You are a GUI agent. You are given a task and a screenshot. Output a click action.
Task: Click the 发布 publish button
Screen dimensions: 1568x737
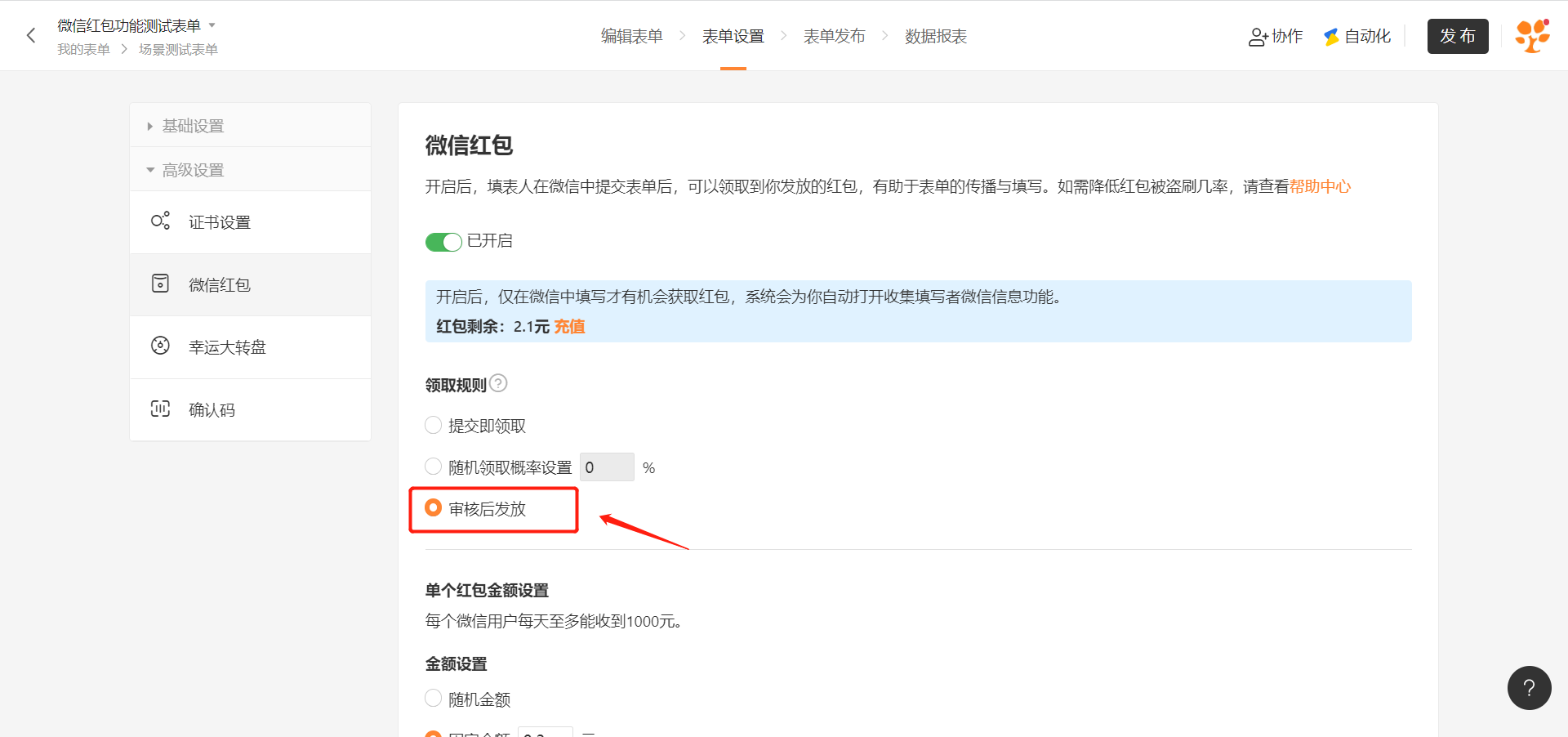pyautogui.click(x=1458, y=36)
